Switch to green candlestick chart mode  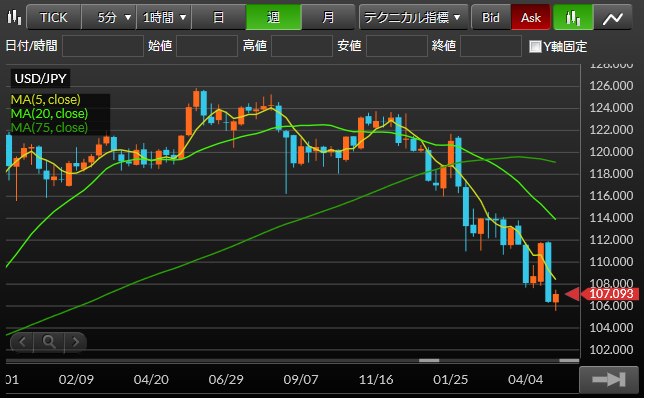click(573, 17)
